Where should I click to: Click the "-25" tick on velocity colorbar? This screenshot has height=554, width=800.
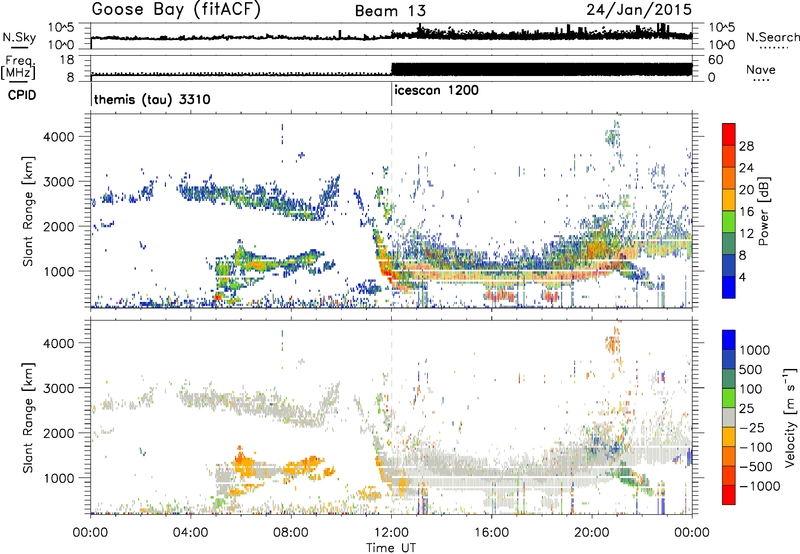point(753,427)
